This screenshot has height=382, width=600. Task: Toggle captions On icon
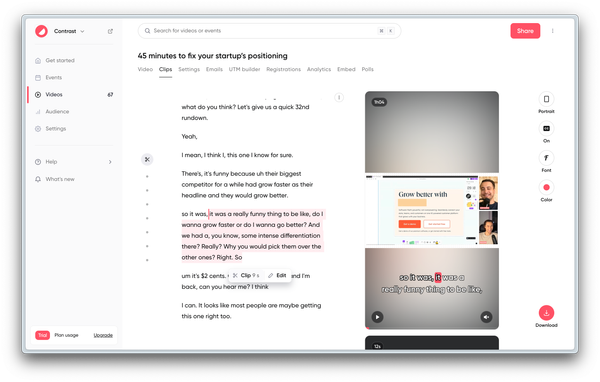point(546,129)
